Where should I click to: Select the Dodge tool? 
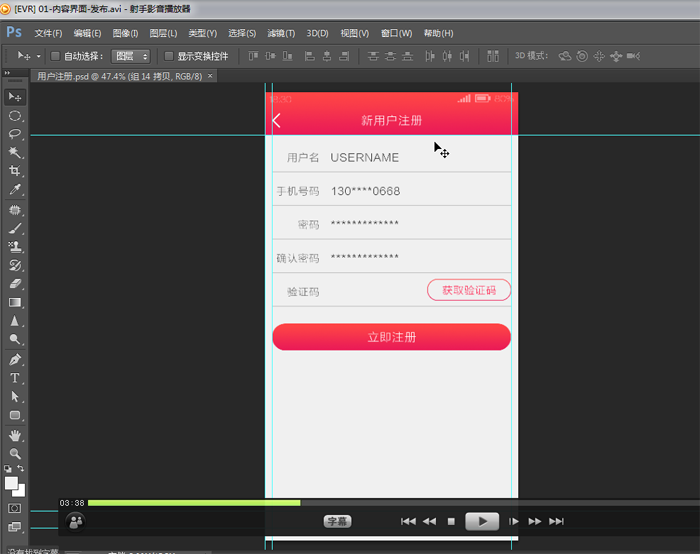(15, 339)
